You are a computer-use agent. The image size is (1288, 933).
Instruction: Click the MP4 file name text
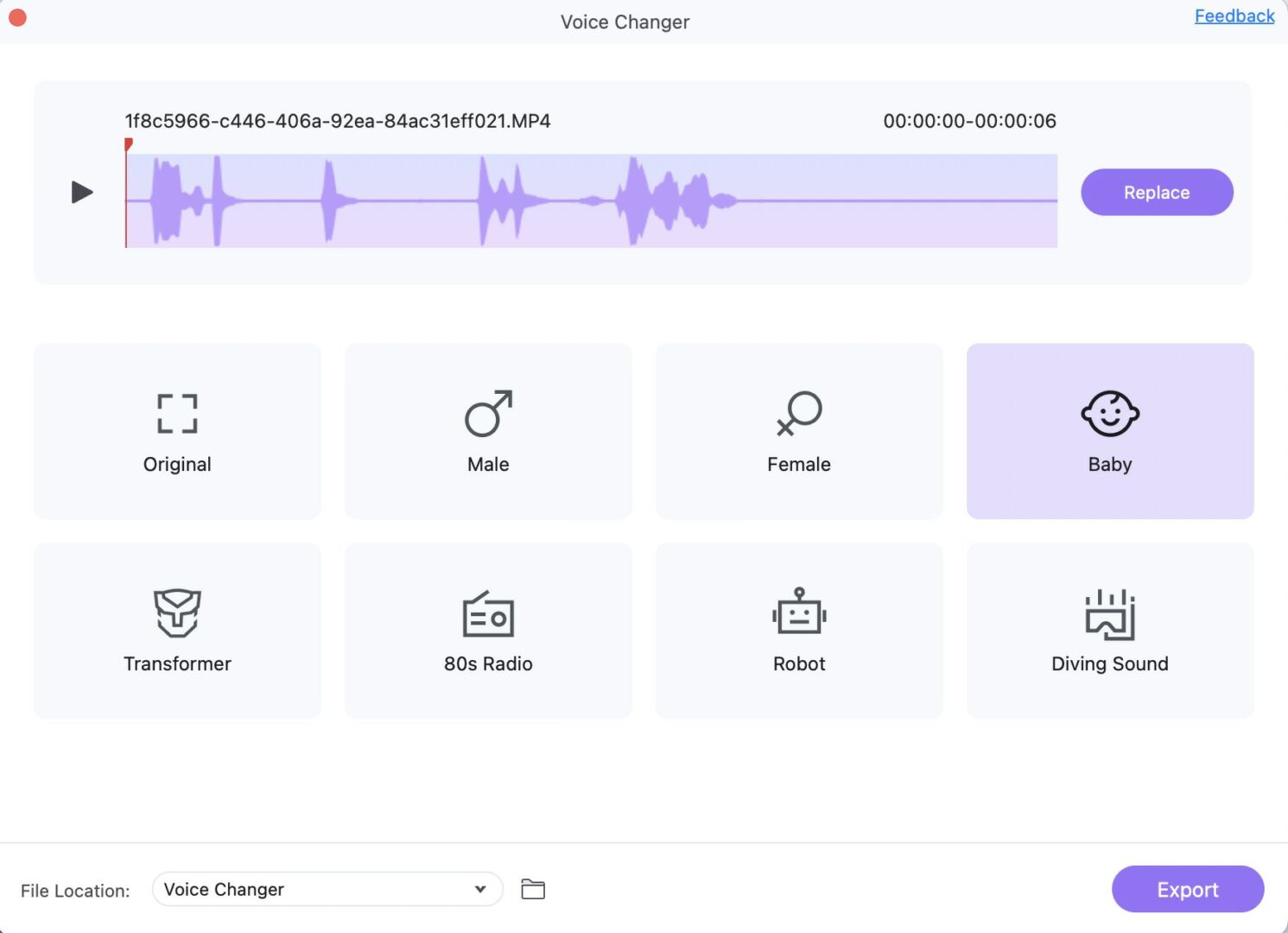[x=338, y=121]
